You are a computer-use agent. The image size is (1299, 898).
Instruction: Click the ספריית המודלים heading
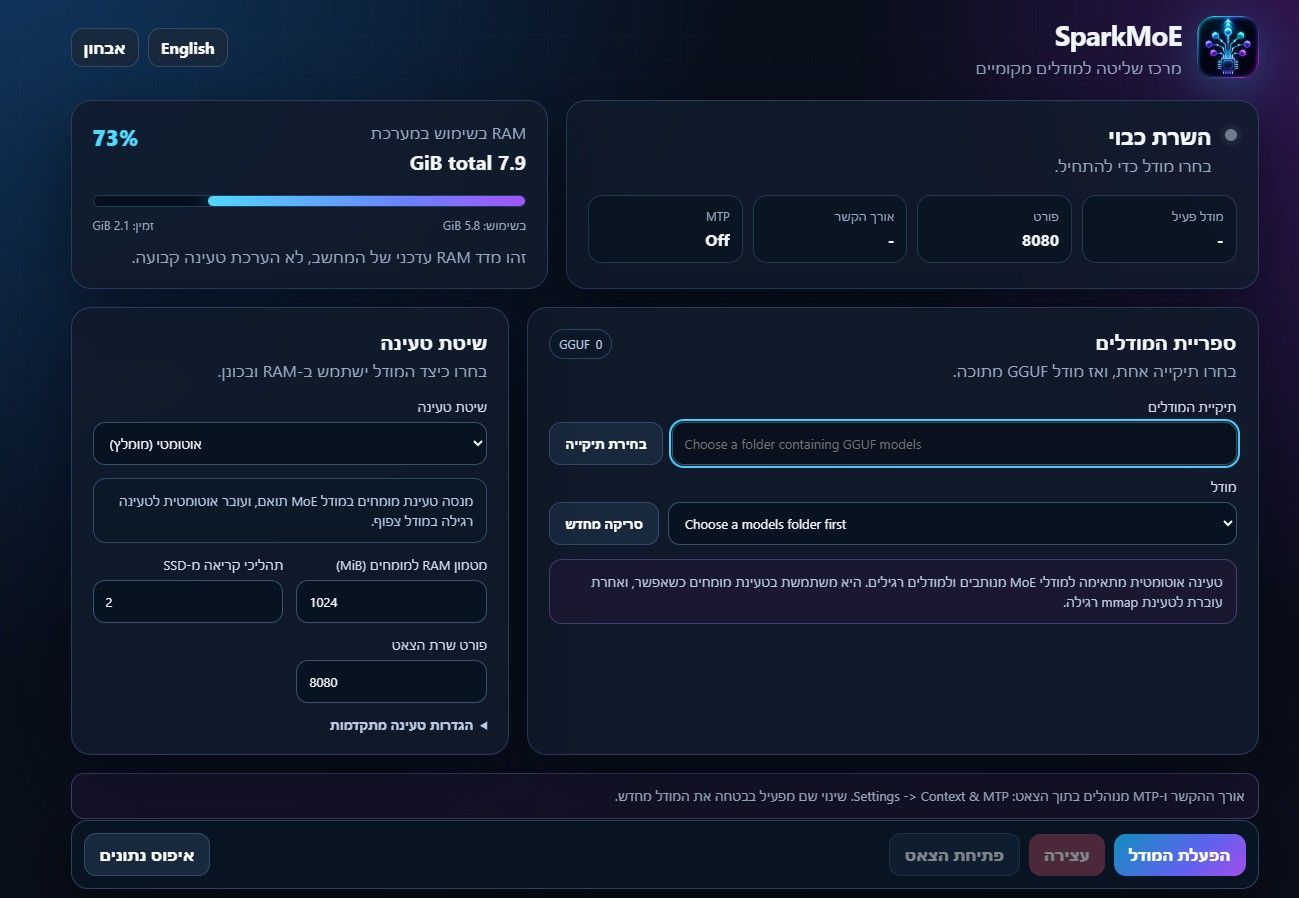(1166, 343)
